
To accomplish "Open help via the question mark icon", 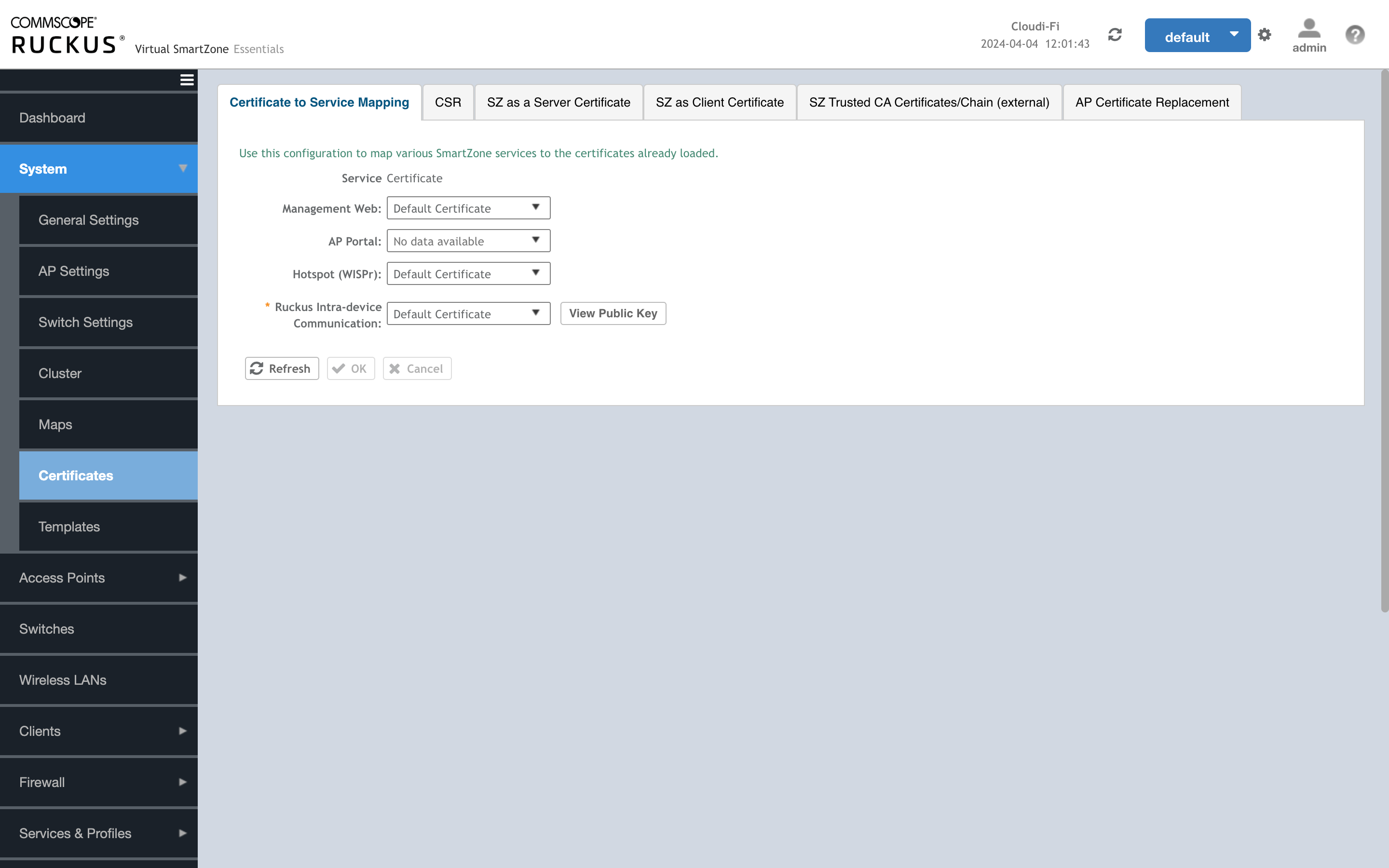I will pos(1355,34).
